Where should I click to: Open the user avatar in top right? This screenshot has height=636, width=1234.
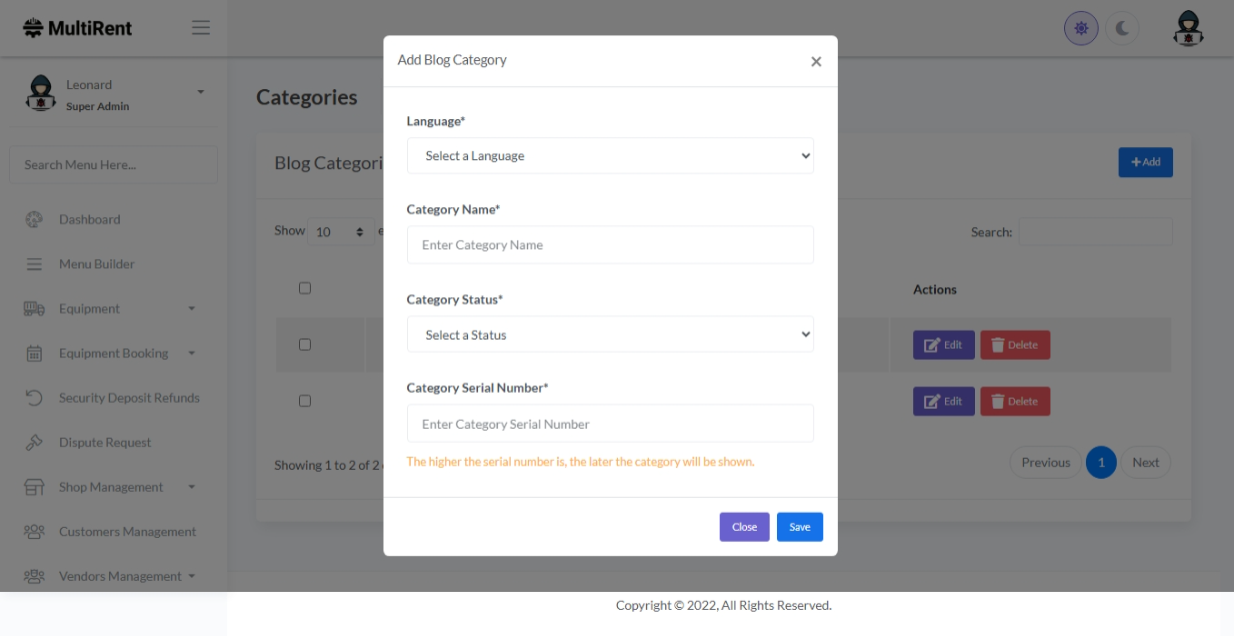pyautogui.click(x=1188, y=29)
